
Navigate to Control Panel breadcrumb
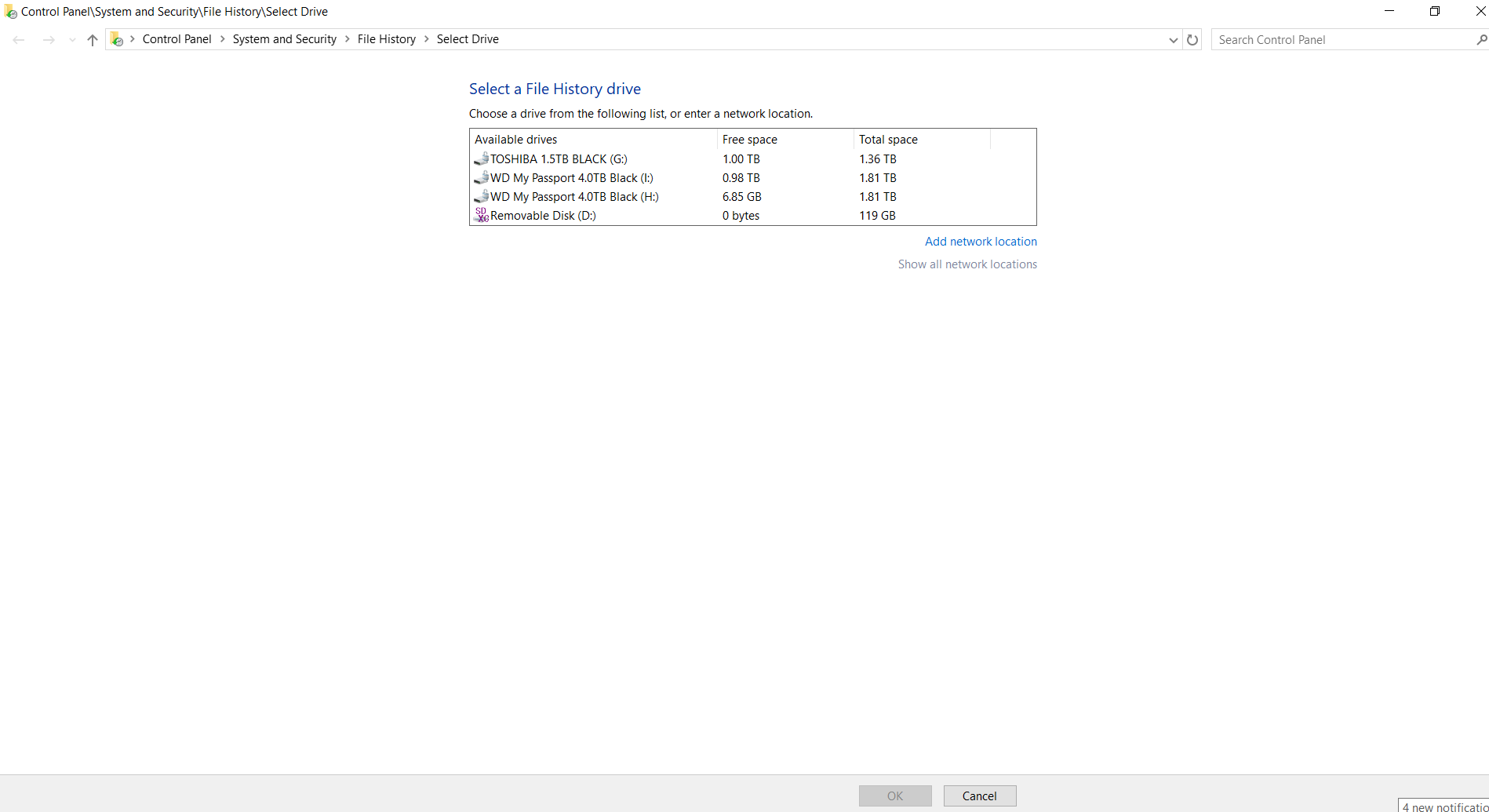click(x=177, y=38)
